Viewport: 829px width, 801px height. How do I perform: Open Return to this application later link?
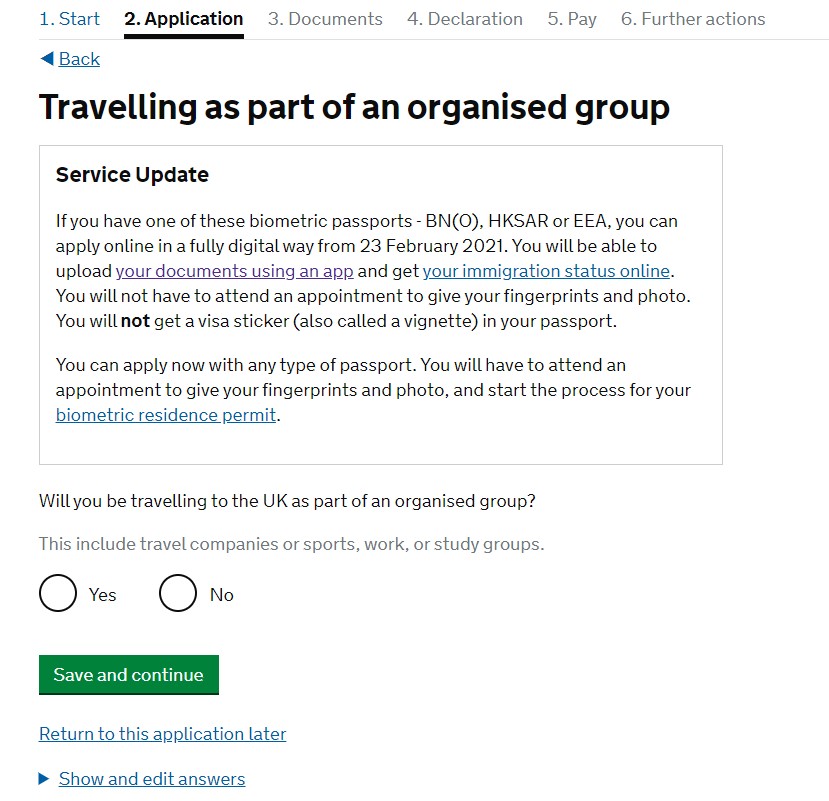pyautogui.click(x=162, y=734)
